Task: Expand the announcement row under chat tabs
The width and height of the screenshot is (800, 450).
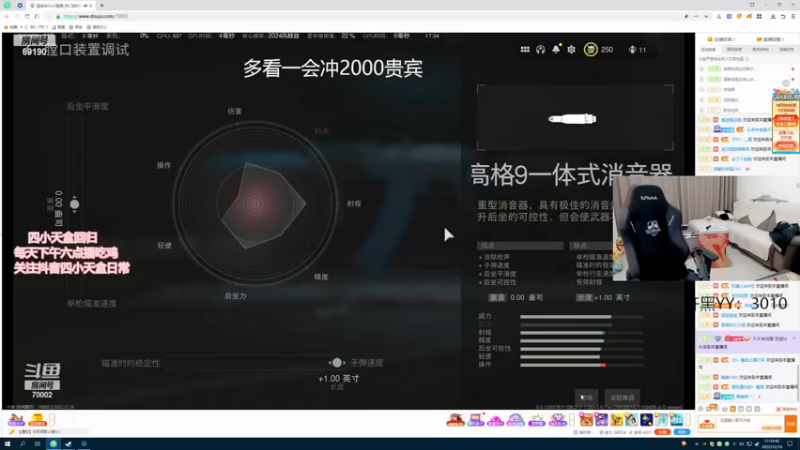Action: 724,59
